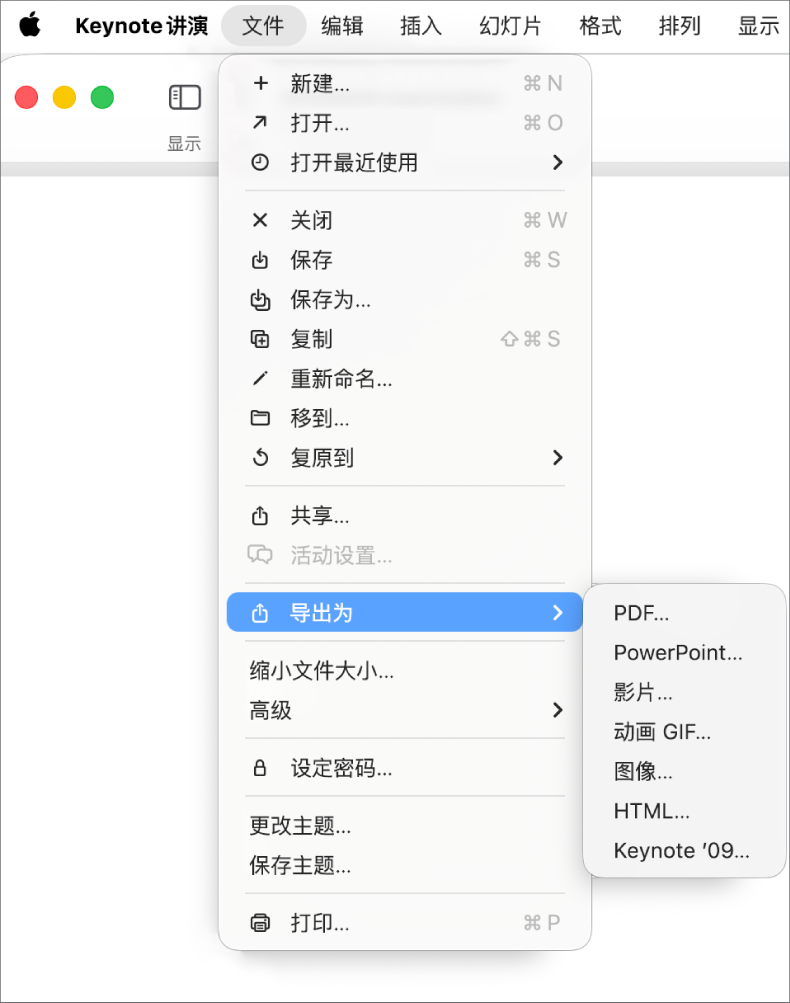The height and width of the screenshot is (1003, 790).
Task: Toggle the sidebar icon in the toolbar
Action: click(x=185, y=97)
